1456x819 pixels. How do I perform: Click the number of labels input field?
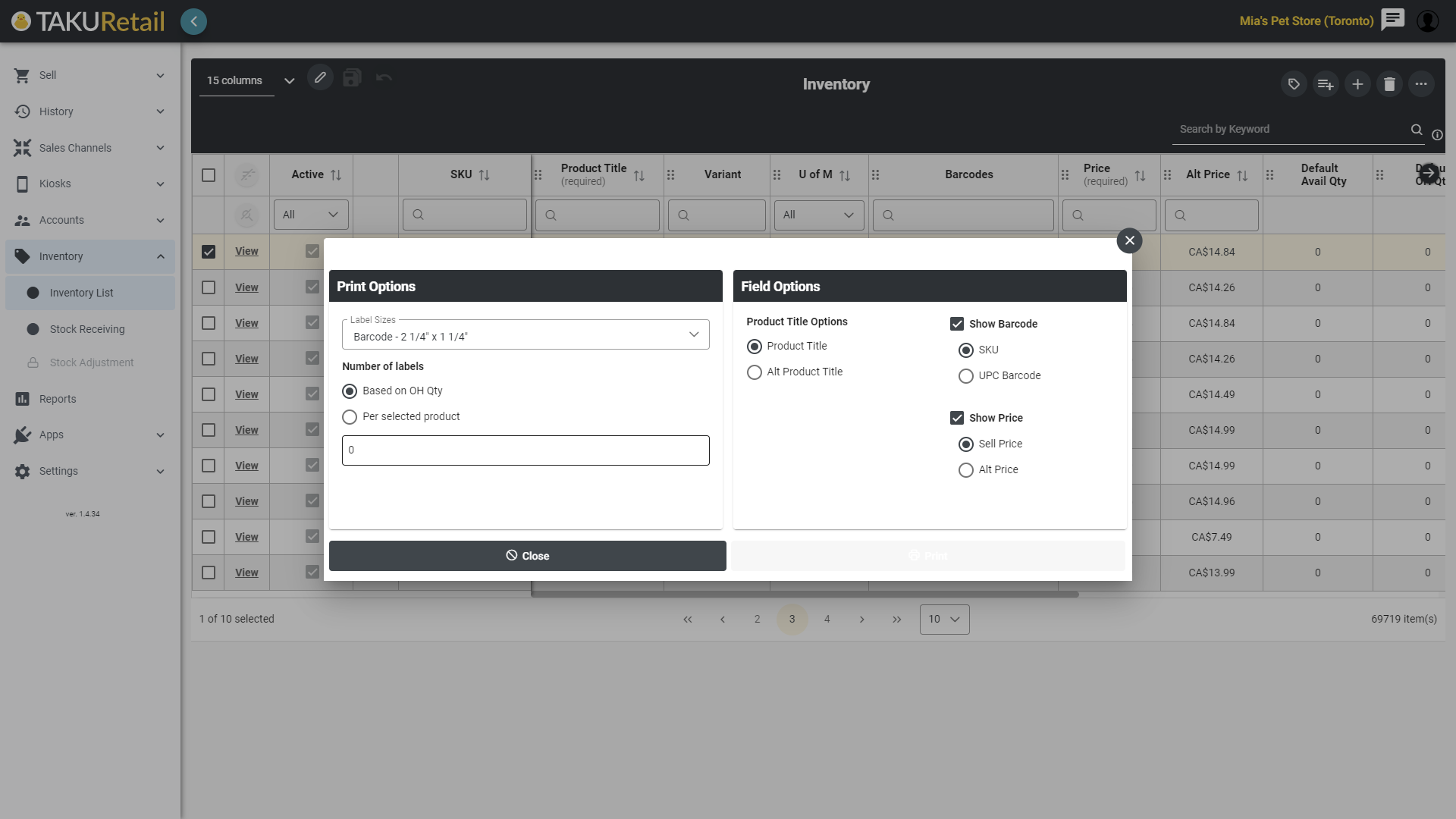(x=526, y=450)
